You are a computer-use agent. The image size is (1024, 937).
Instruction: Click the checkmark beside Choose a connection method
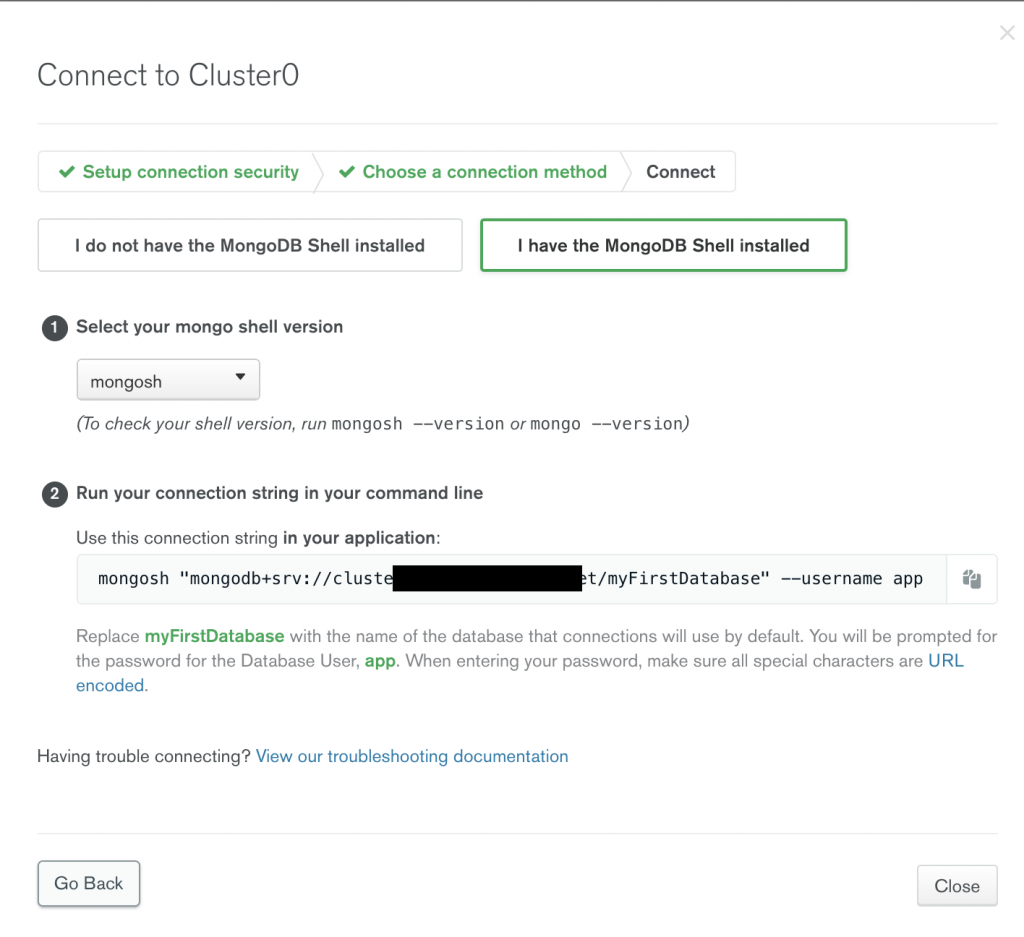pos(347,172)
